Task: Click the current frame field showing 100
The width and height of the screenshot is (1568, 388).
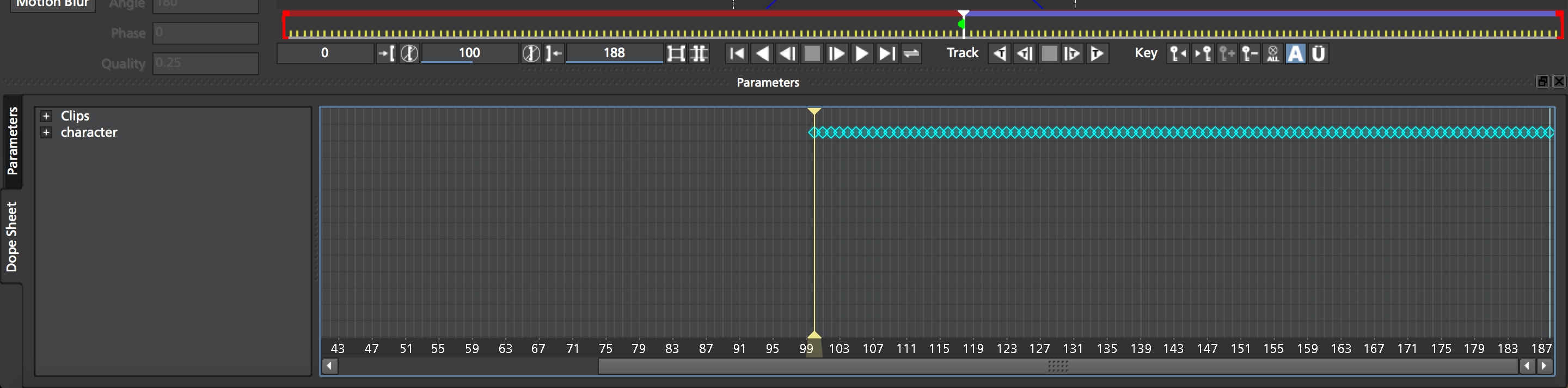Action: (469, 53)
